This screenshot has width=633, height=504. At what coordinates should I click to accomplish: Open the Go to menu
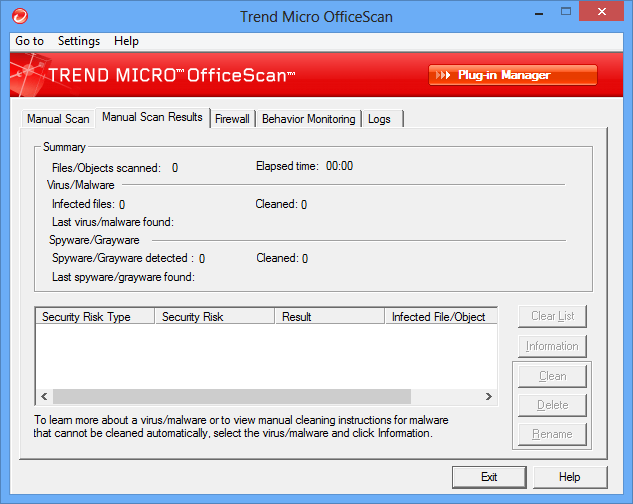click(x=29, y=41)
